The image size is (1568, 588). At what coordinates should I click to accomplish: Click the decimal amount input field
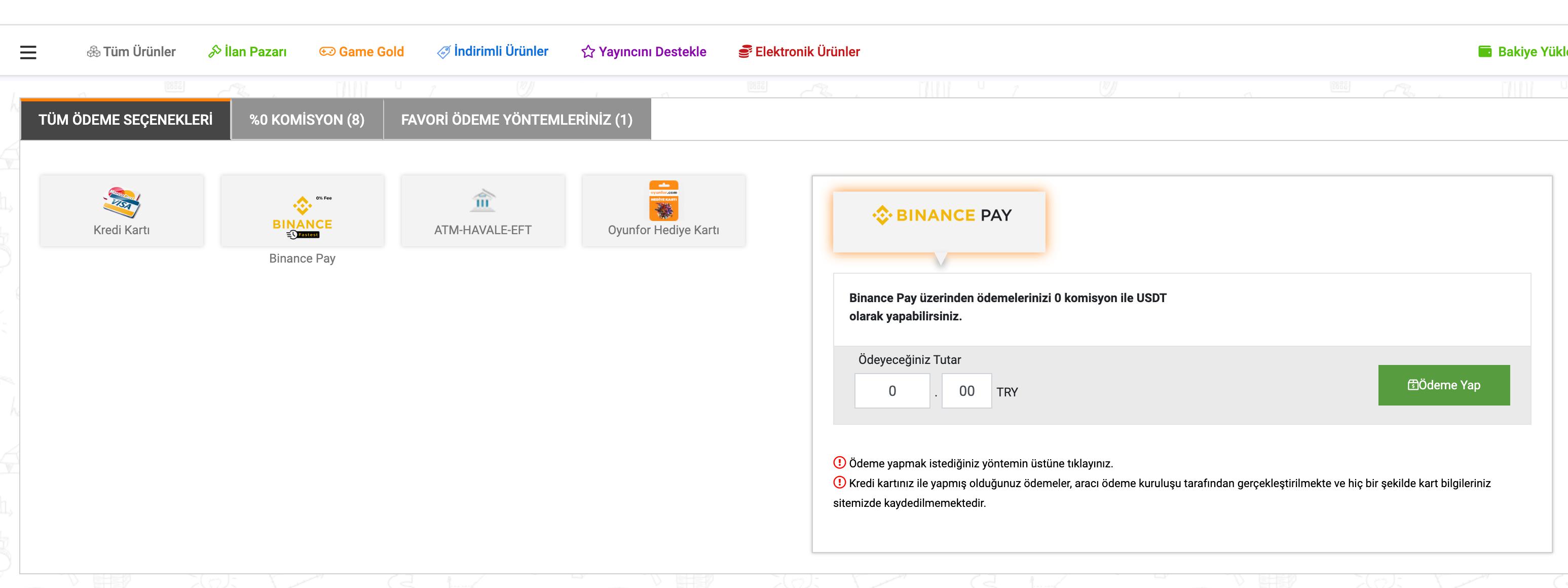(x=966, y=391)
